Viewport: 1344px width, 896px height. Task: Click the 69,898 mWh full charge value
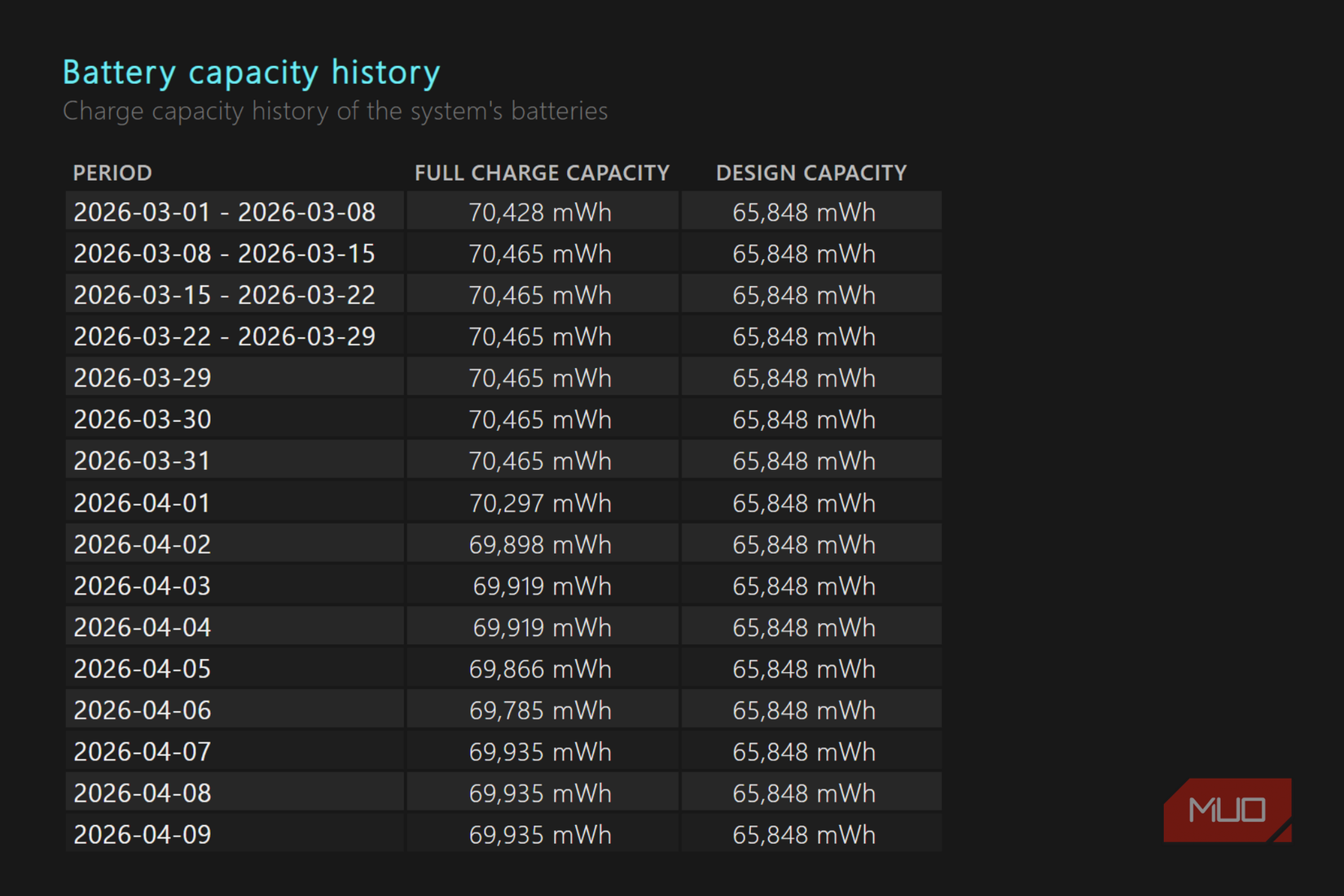click(540, 544)
